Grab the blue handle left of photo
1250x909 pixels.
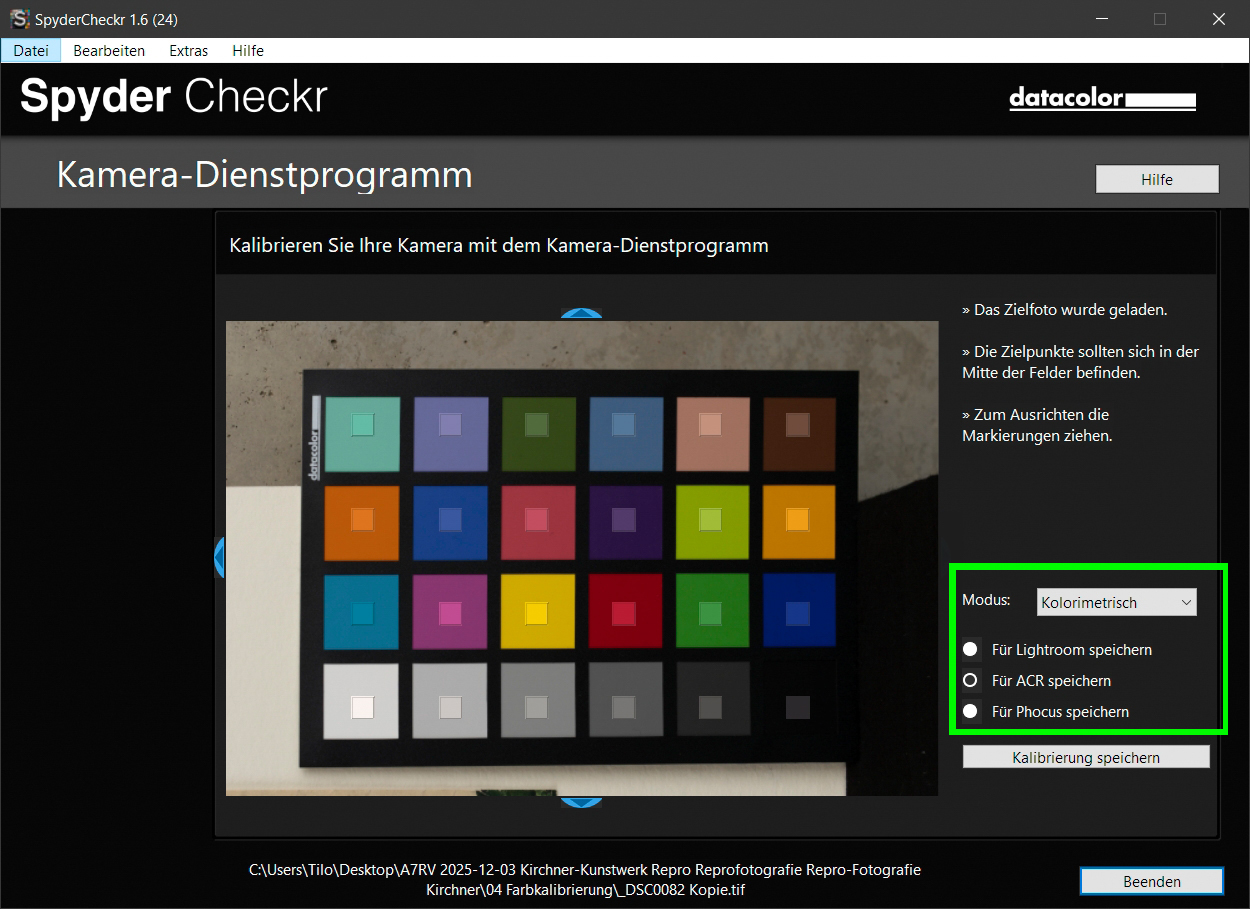(x=220, y=556)
